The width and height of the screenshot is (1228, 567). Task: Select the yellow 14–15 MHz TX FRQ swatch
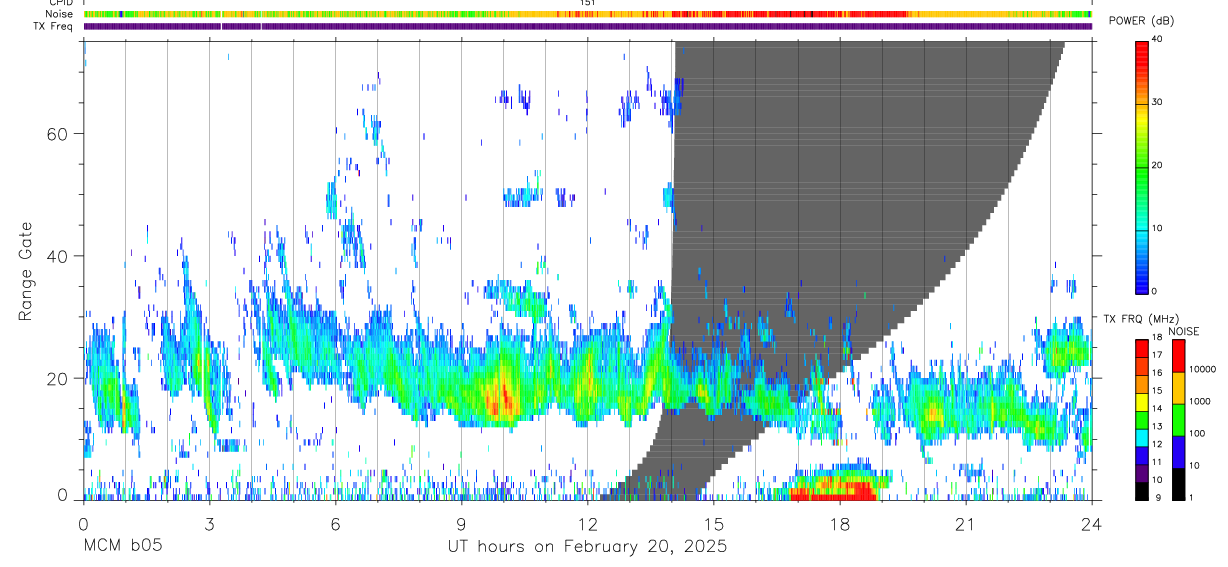(x=1142, y=402)
